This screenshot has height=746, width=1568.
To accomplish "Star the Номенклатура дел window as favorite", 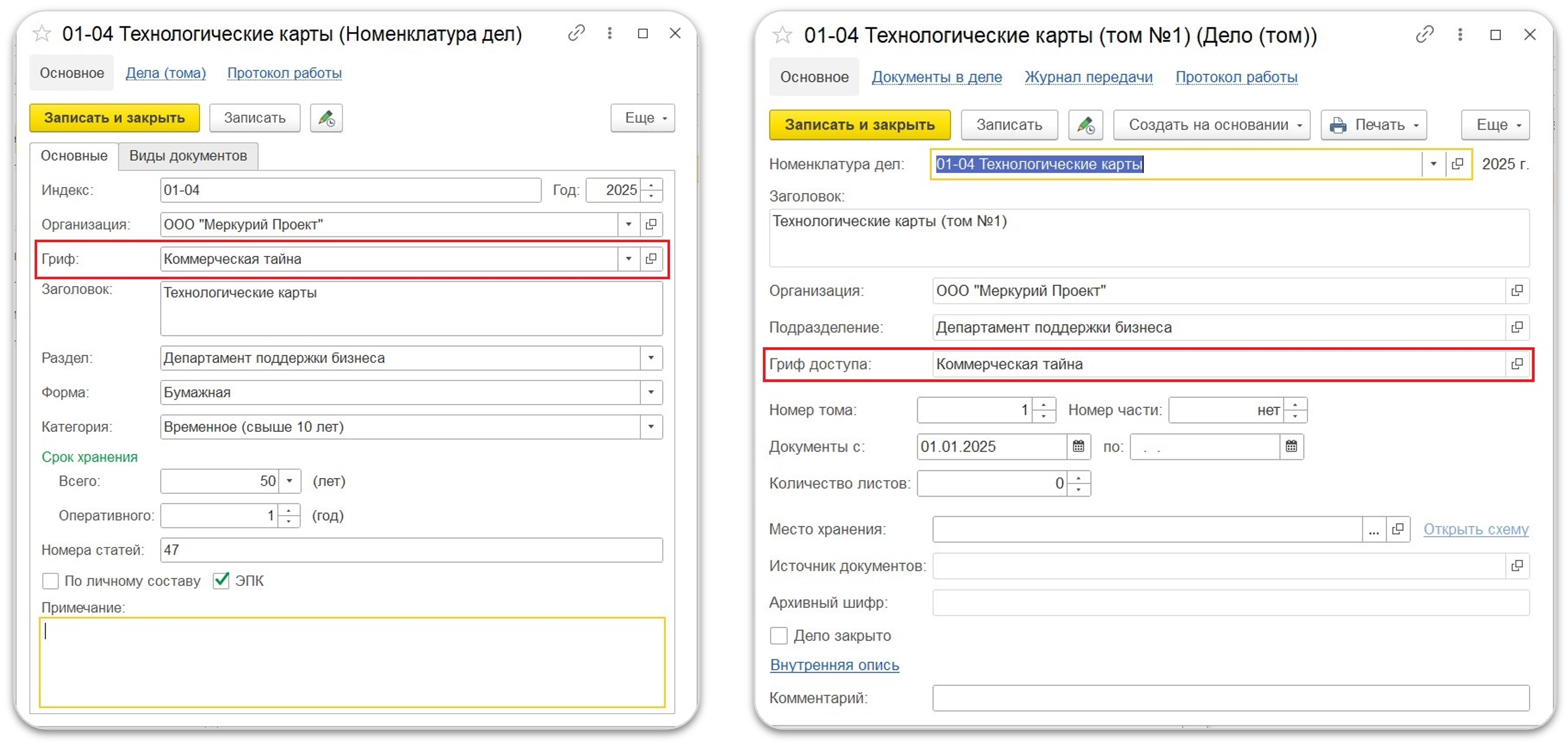I will point(41,33).
